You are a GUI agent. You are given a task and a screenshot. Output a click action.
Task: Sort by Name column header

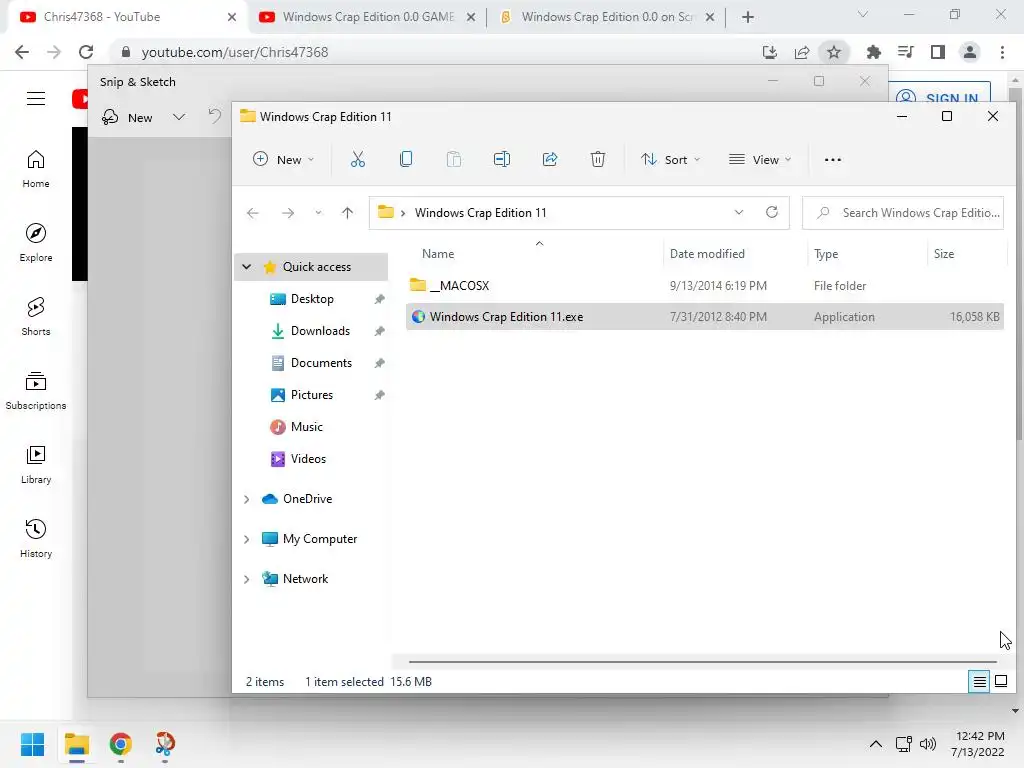438,253
